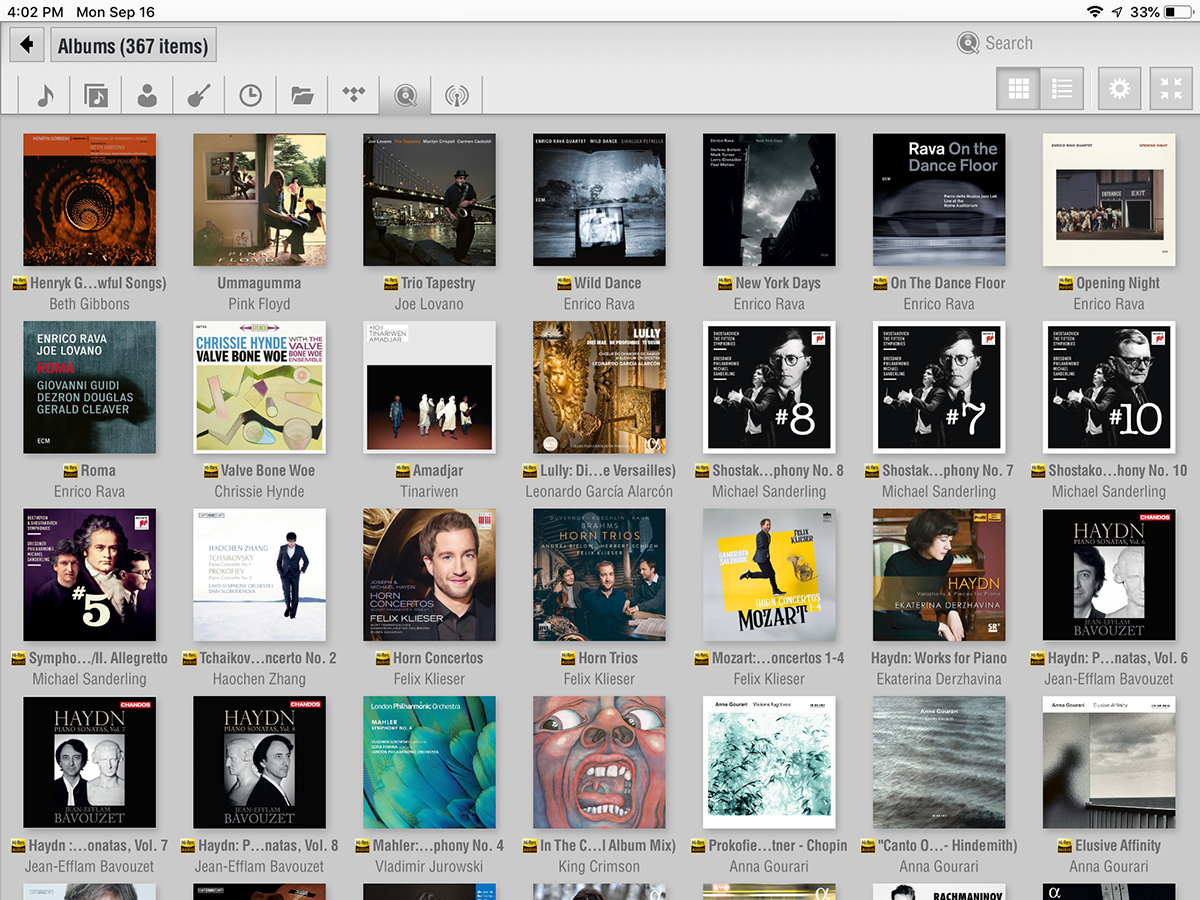The image size is (1200, 900).
Task: Tap the battery indicator icon
Action: click(x=1179, y=12)
